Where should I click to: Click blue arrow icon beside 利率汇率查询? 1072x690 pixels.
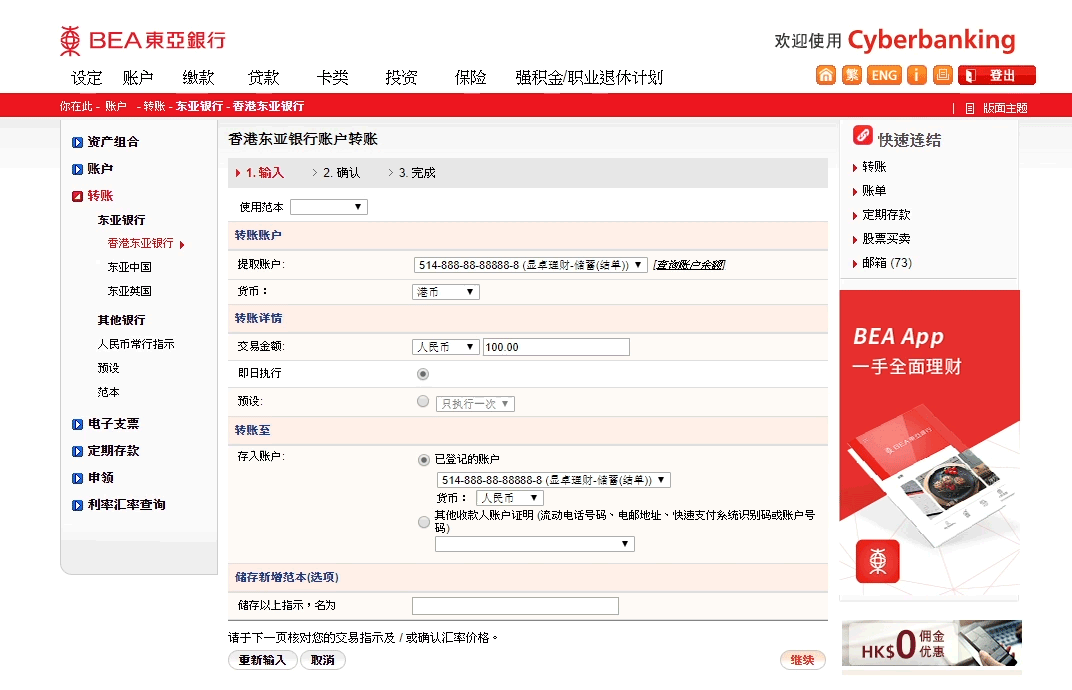(x=77, y=505)
